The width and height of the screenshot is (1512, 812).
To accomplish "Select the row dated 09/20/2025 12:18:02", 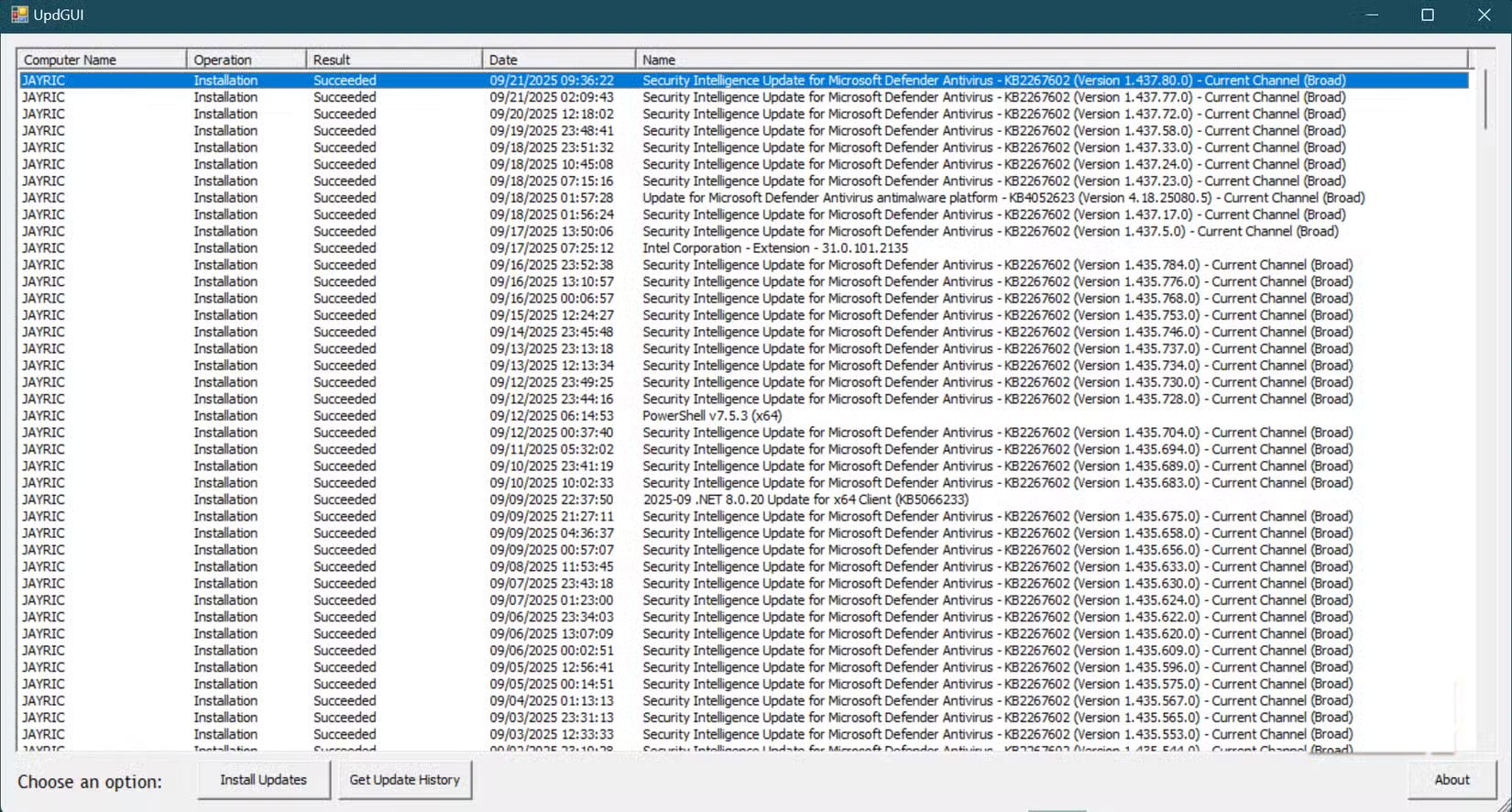I will [x=743, y=114].
